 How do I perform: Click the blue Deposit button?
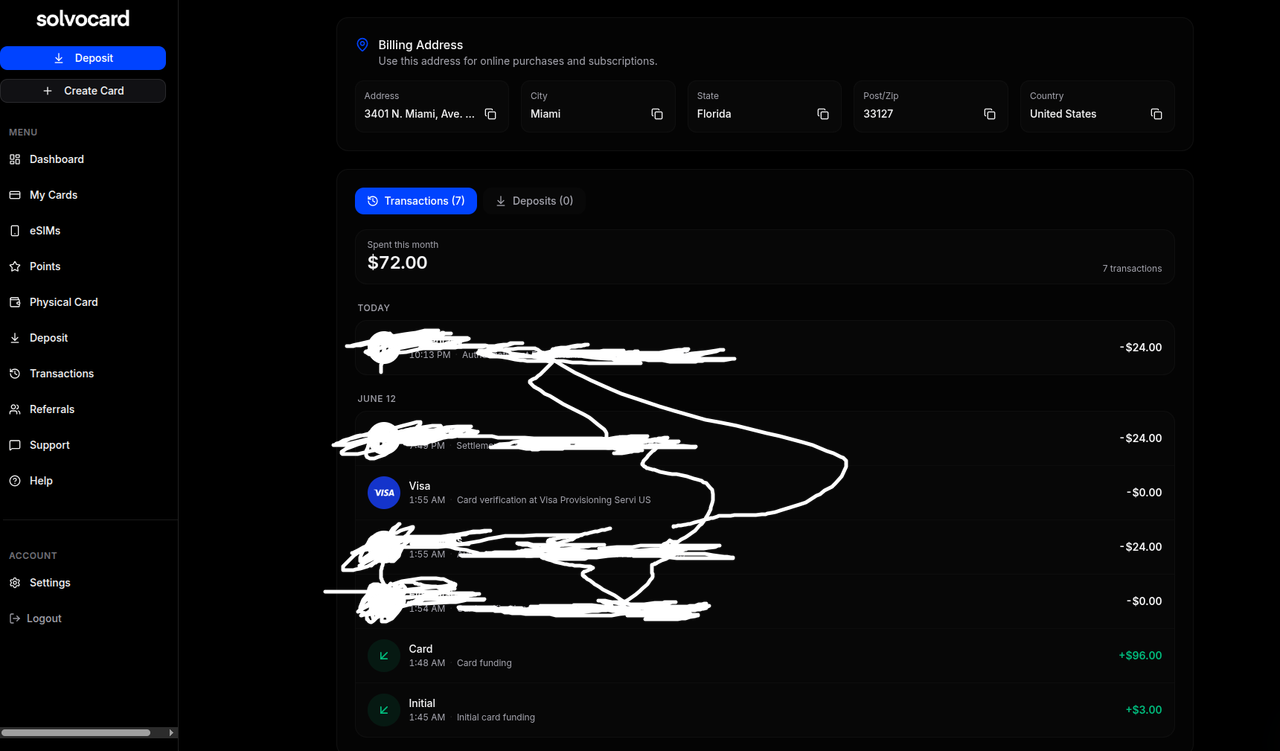pyautogui.click(x=83, y=58)
